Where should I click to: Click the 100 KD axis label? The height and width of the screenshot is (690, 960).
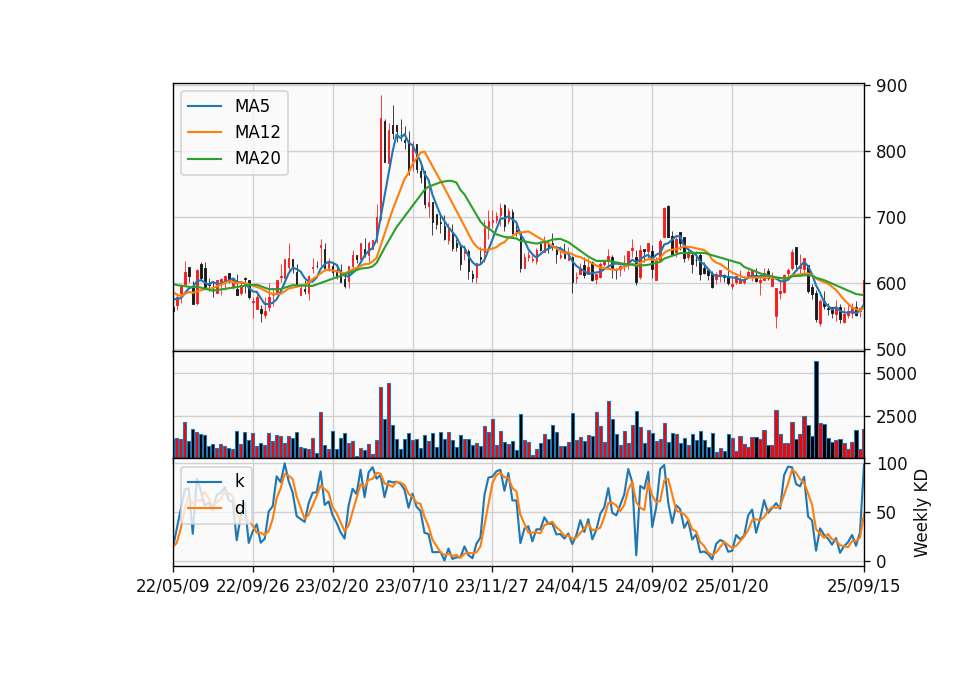tap(891, 464)
